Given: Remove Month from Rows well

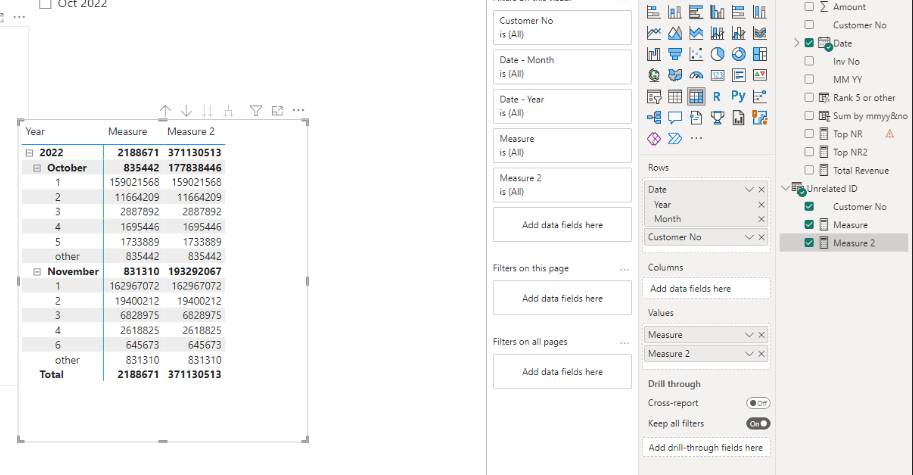Looking at the screenshot, I should point(761,219).
